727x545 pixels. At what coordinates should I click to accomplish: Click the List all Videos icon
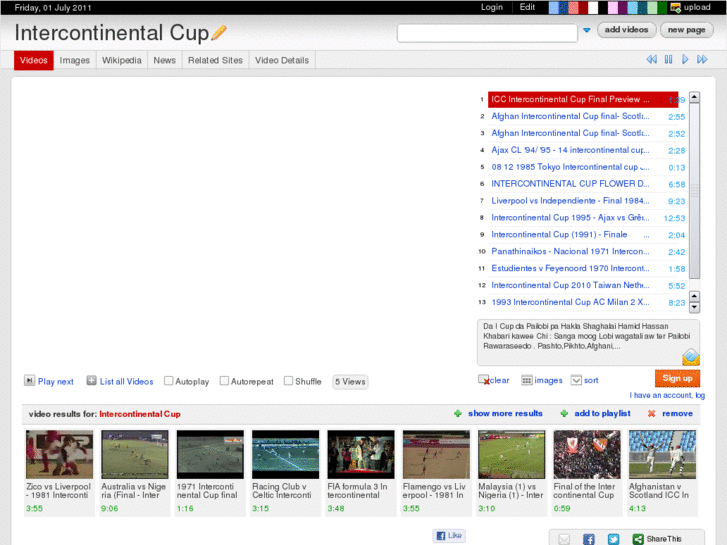point(91,381)
